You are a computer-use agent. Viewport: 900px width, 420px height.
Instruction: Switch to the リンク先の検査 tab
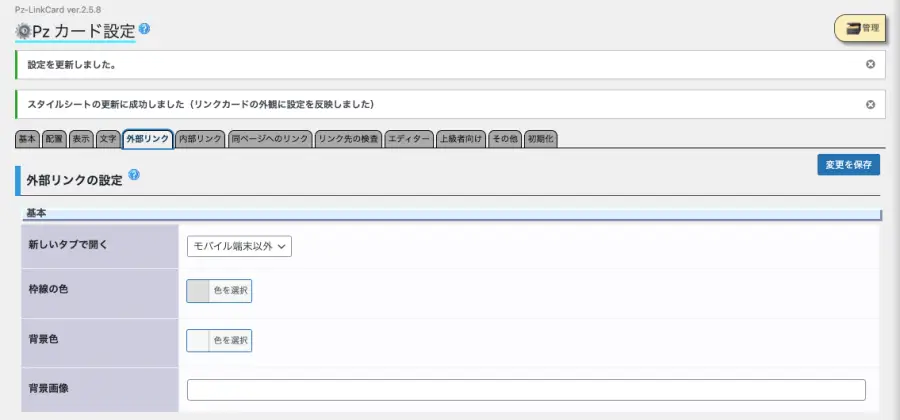pos(348,139)
